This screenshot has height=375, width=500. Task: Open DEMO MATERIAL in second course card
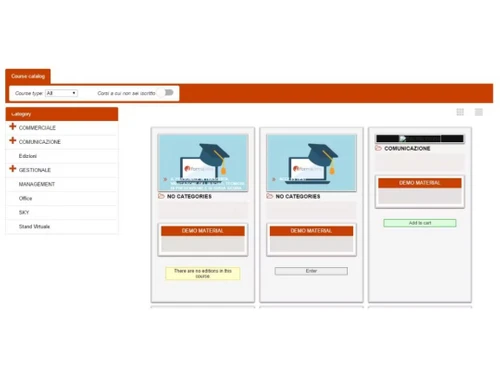[x=311, y=231]
